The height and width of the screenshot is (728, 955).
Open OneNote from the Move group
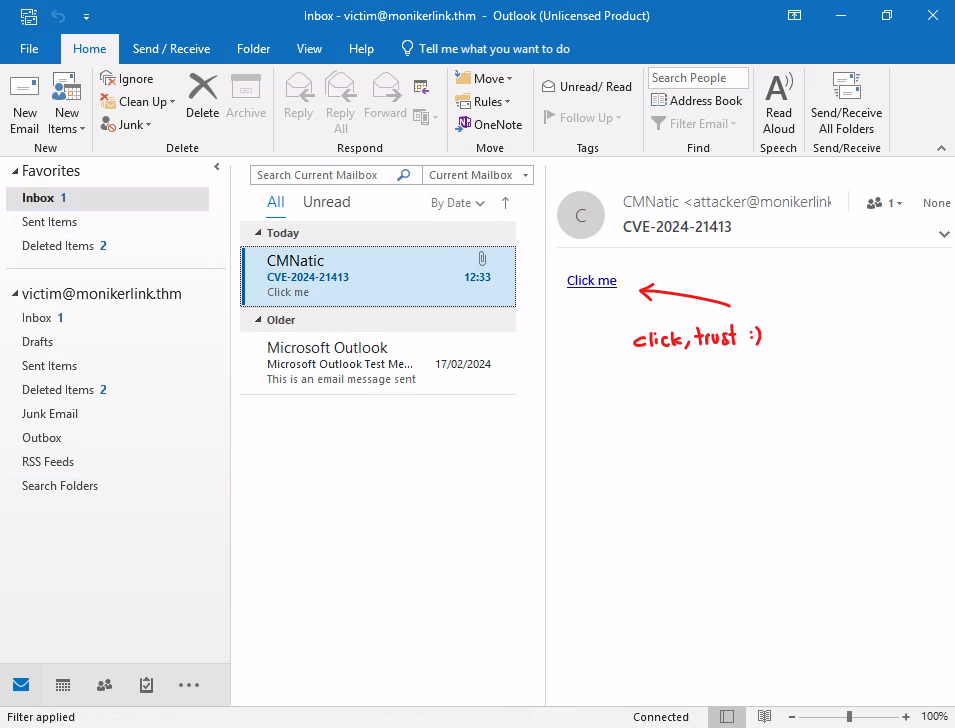(489, 125)
